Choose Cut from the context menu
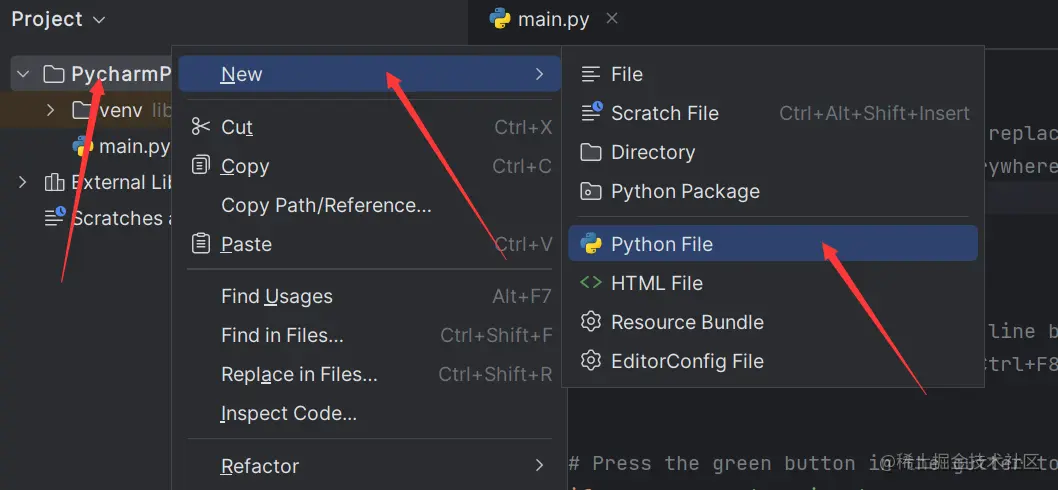1058x490 pixels. pyautogui.click(x=369, y=127)
